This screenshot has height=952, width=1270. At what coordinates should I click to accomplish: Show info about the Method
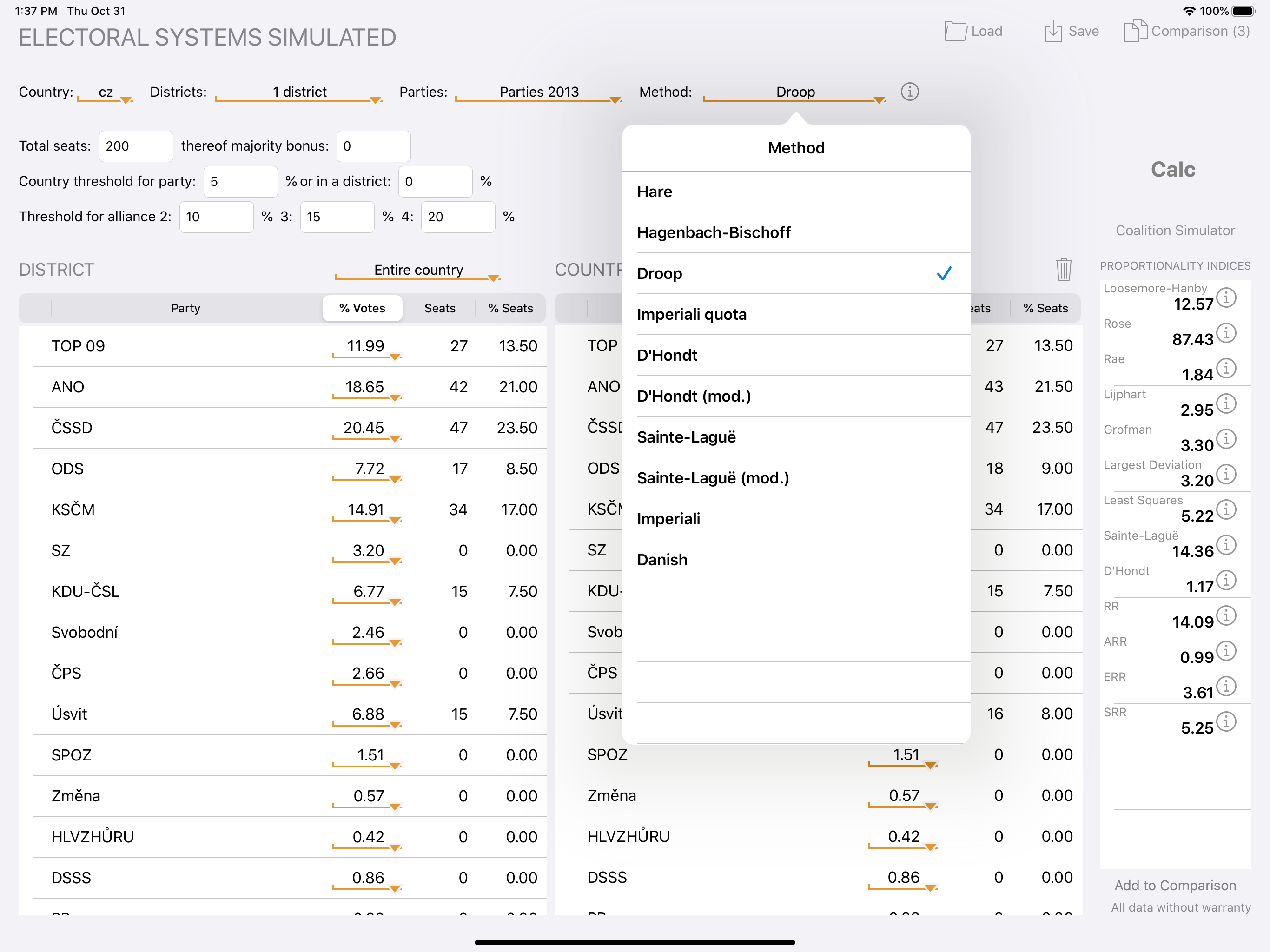click(909, 91)
